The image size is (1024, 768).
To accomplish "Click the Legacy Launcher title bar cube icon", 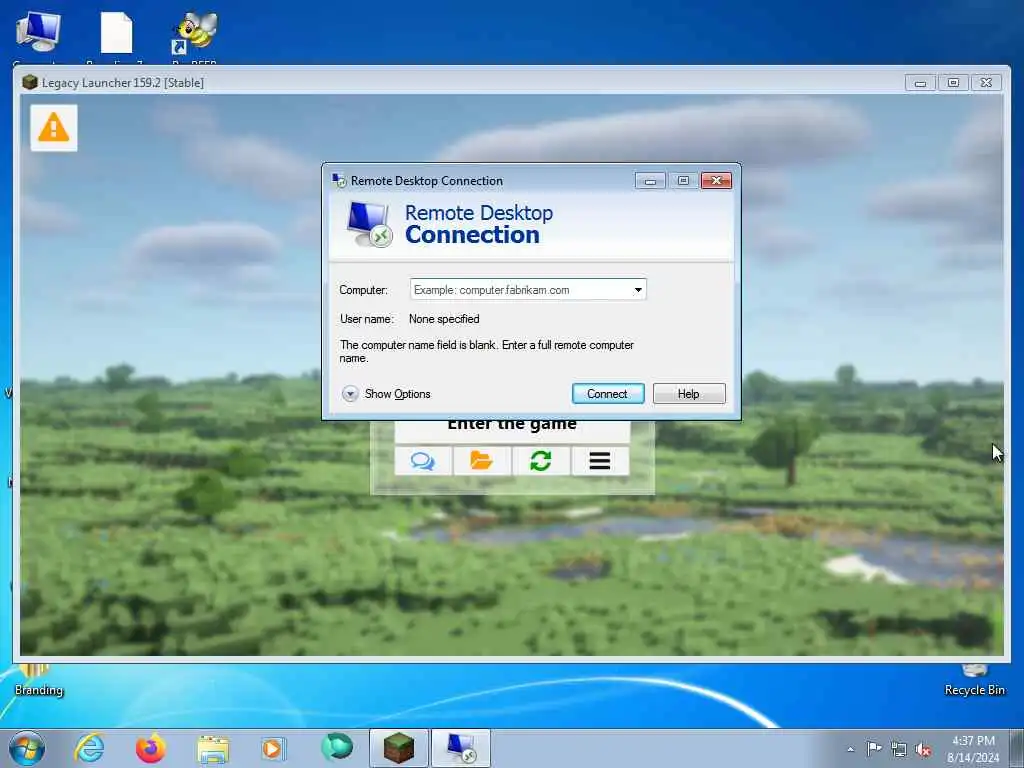I will click(29, 82).
